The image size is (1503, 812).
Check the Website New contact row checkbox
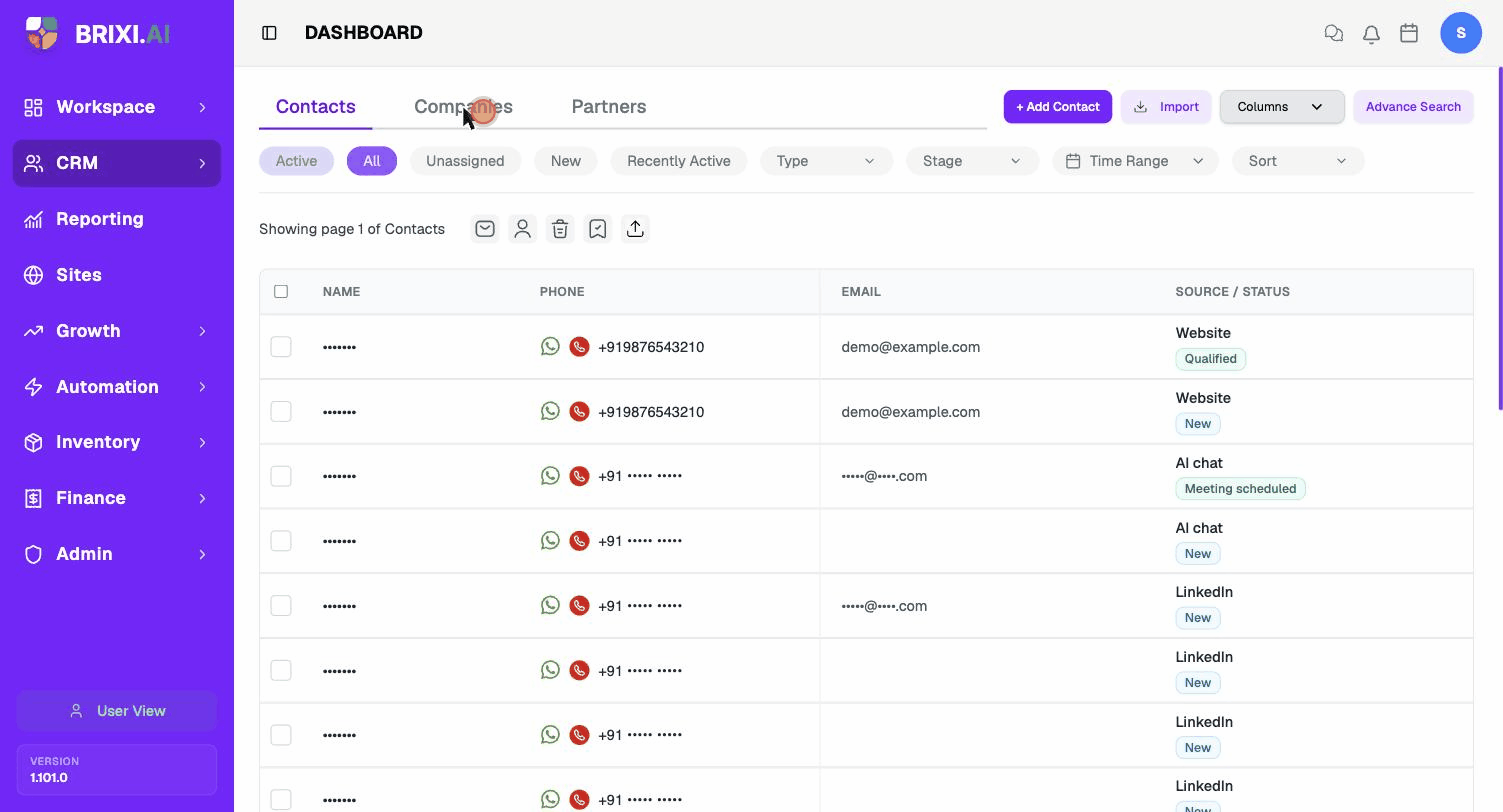tap(281, 412)
